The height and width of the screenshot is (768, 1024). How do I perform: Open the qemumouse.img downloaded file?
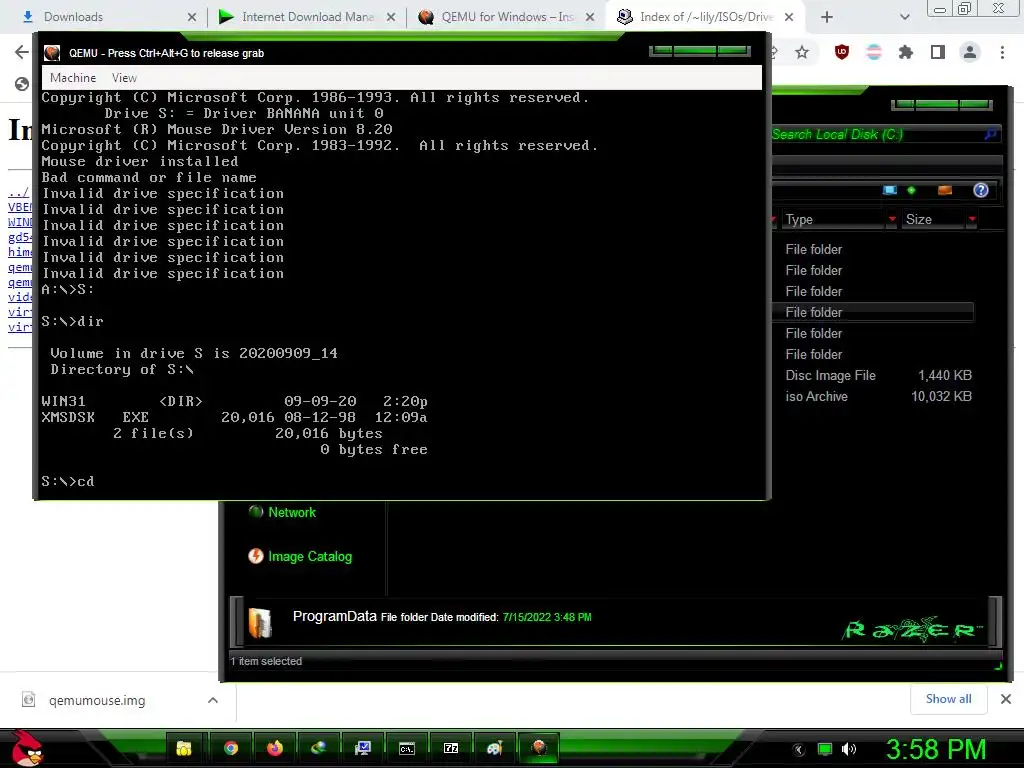[97, 700]
